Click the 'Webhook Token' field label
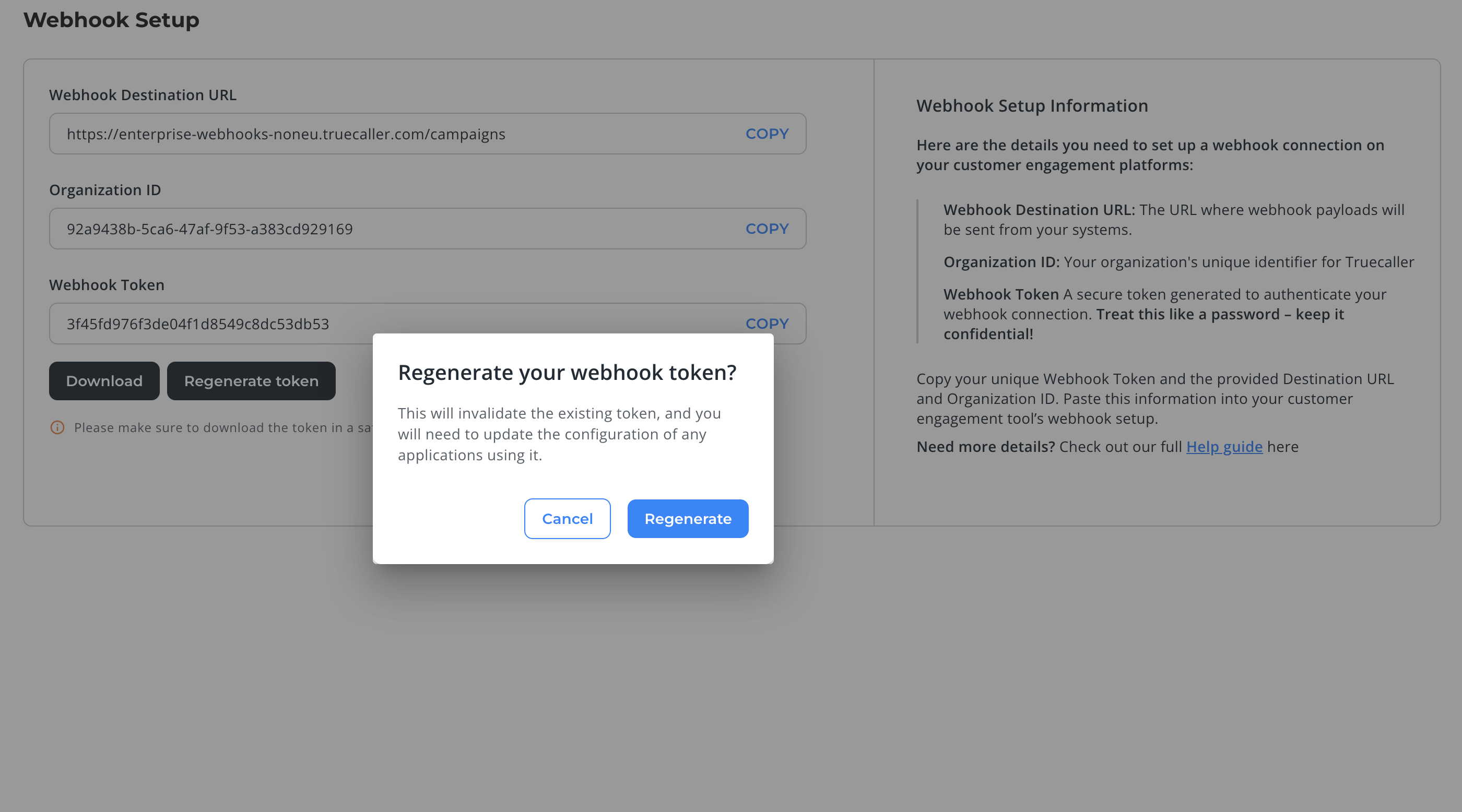 pos(107,284)
